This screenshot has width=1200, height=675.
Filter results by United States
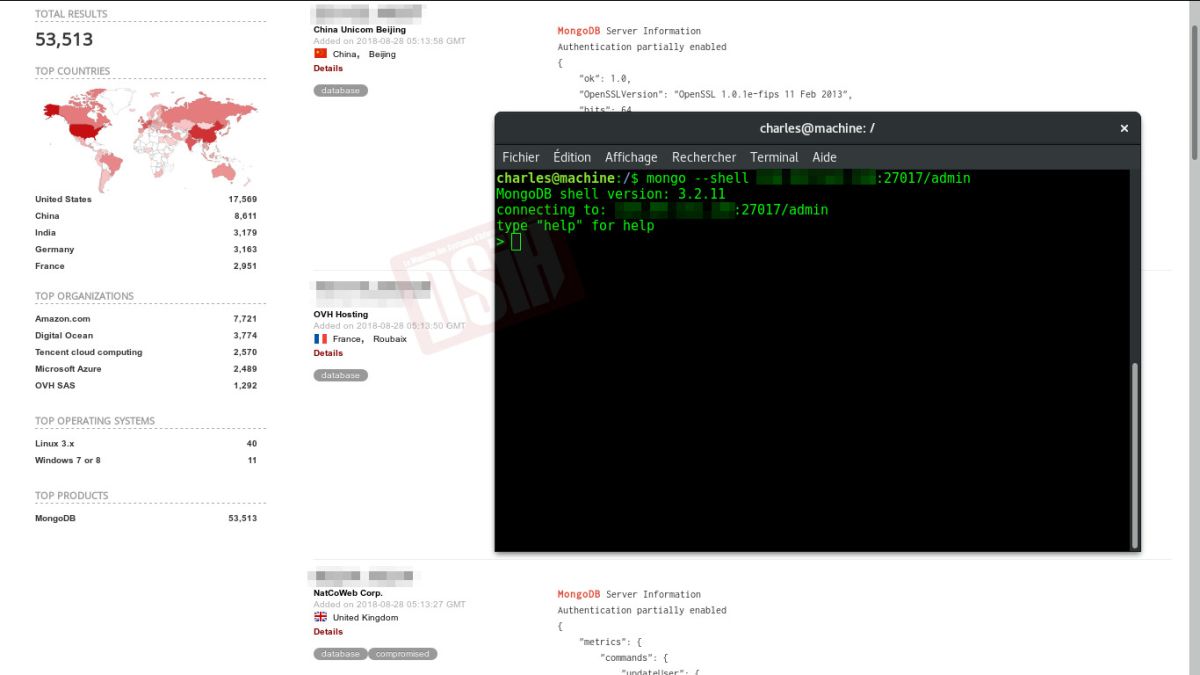(63, 200)
